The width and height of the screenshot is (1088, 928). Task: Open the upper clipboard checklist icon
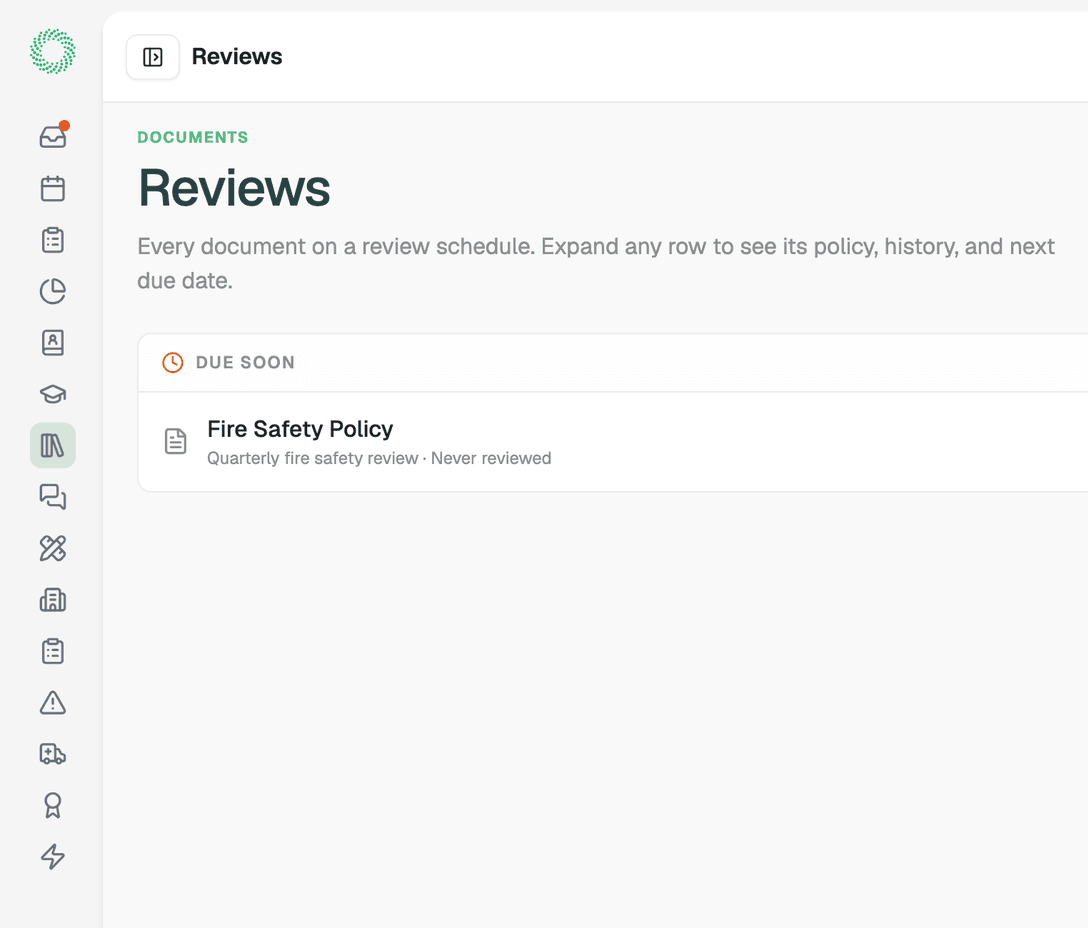tap(53, 239)
